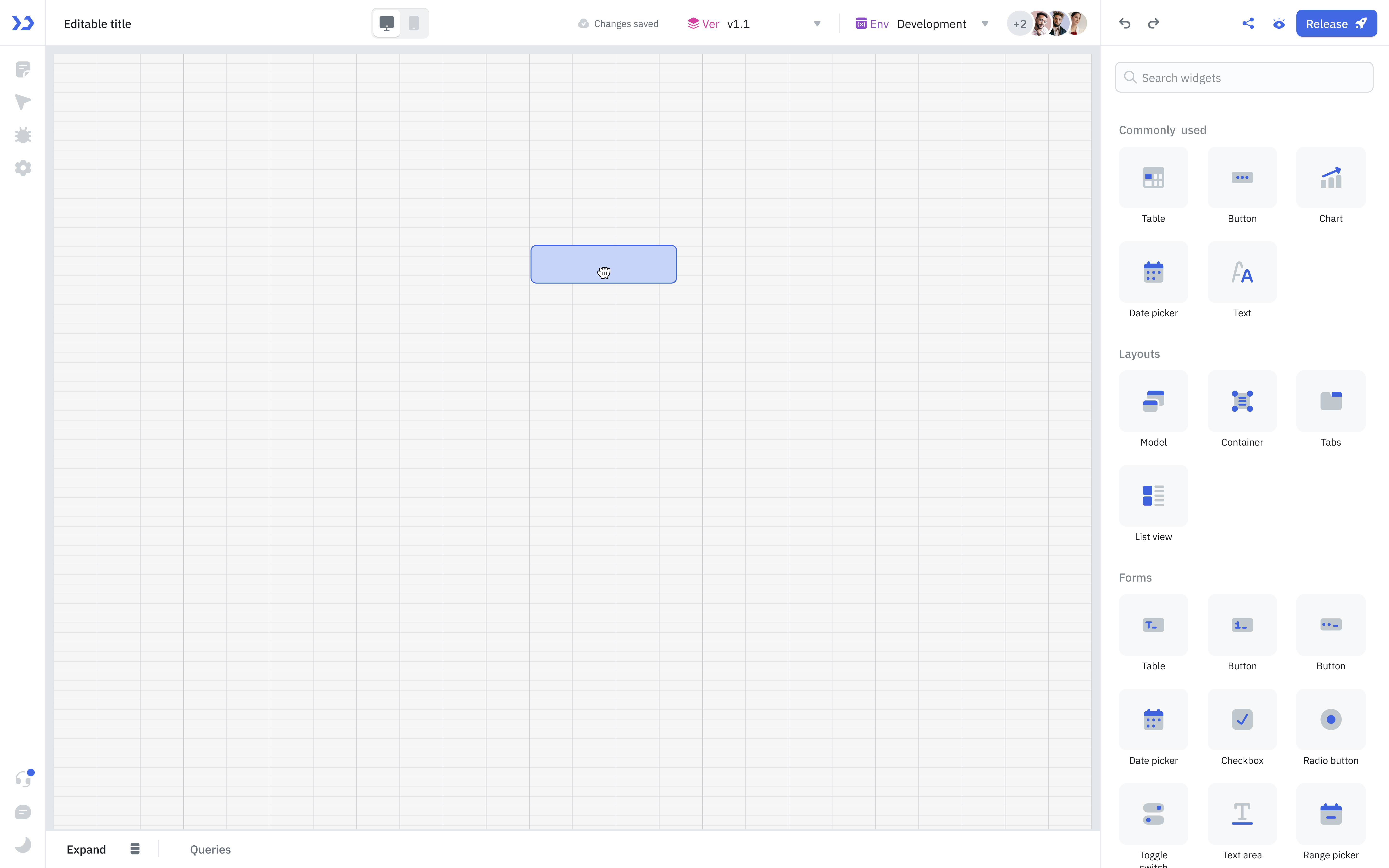
Task: Toggle the preview eye icon
Action: pos(1279,24)
